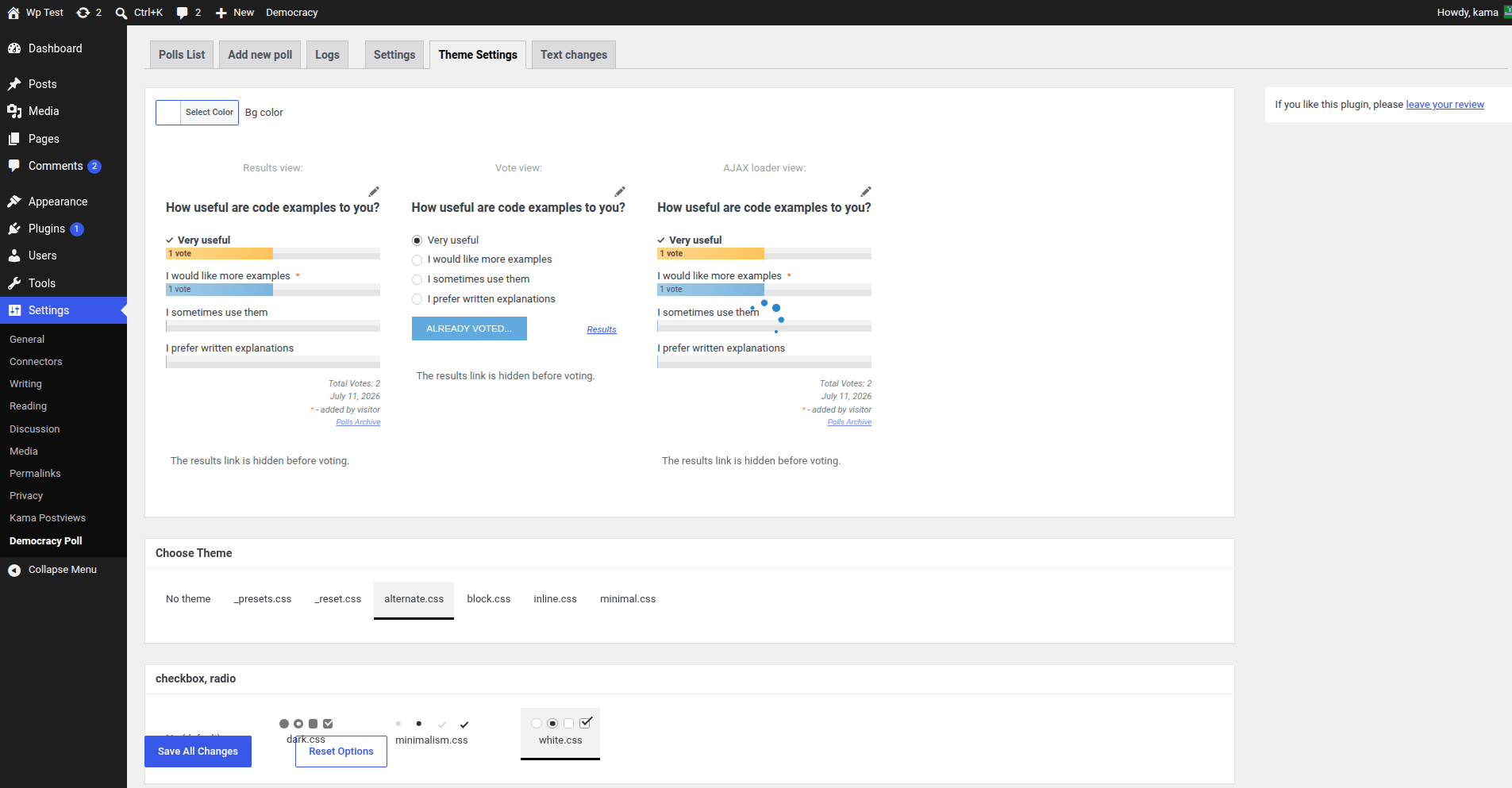Click the Wp Test home icon
This screenshot has height=788, width=1512.
[13, 13]
